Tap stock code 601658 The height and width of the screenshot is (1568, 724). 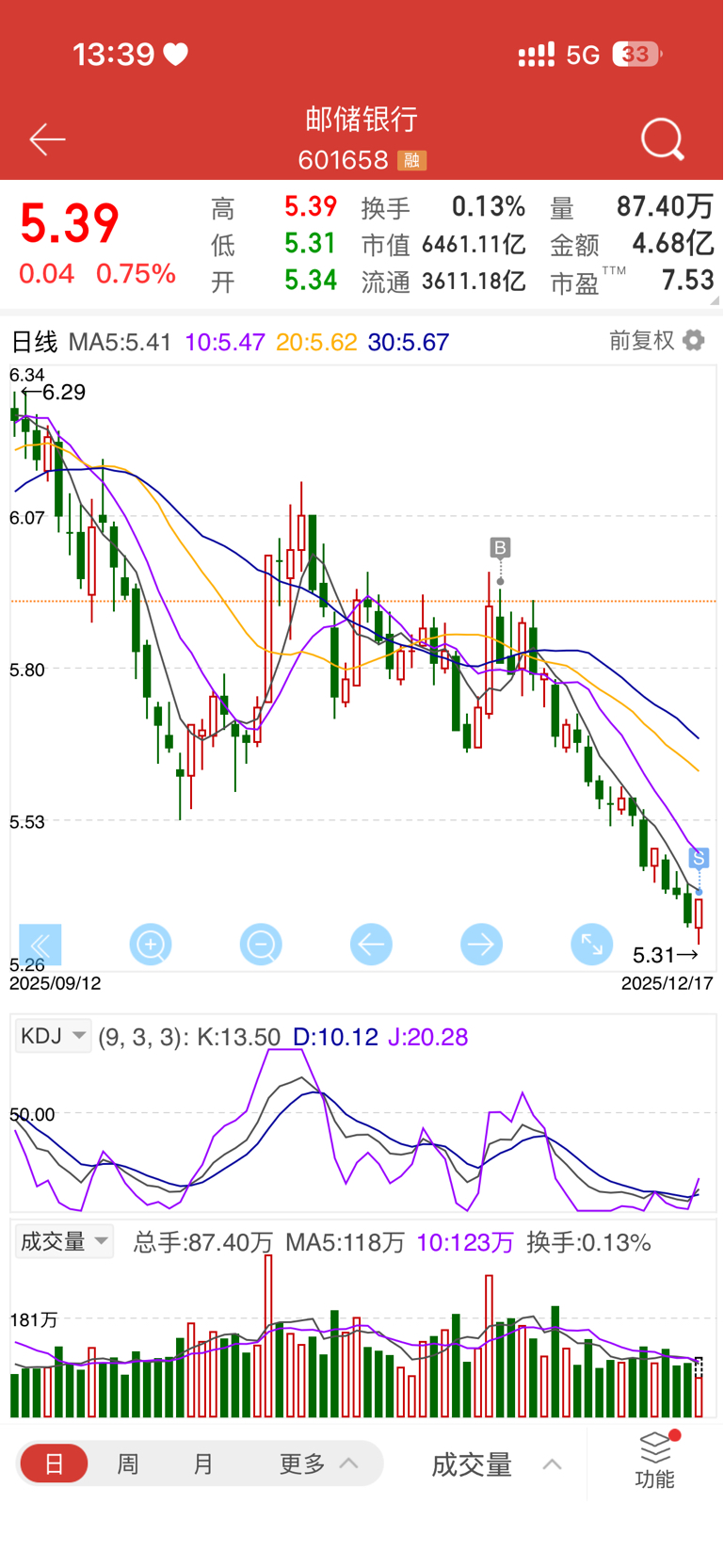point(343,161)
